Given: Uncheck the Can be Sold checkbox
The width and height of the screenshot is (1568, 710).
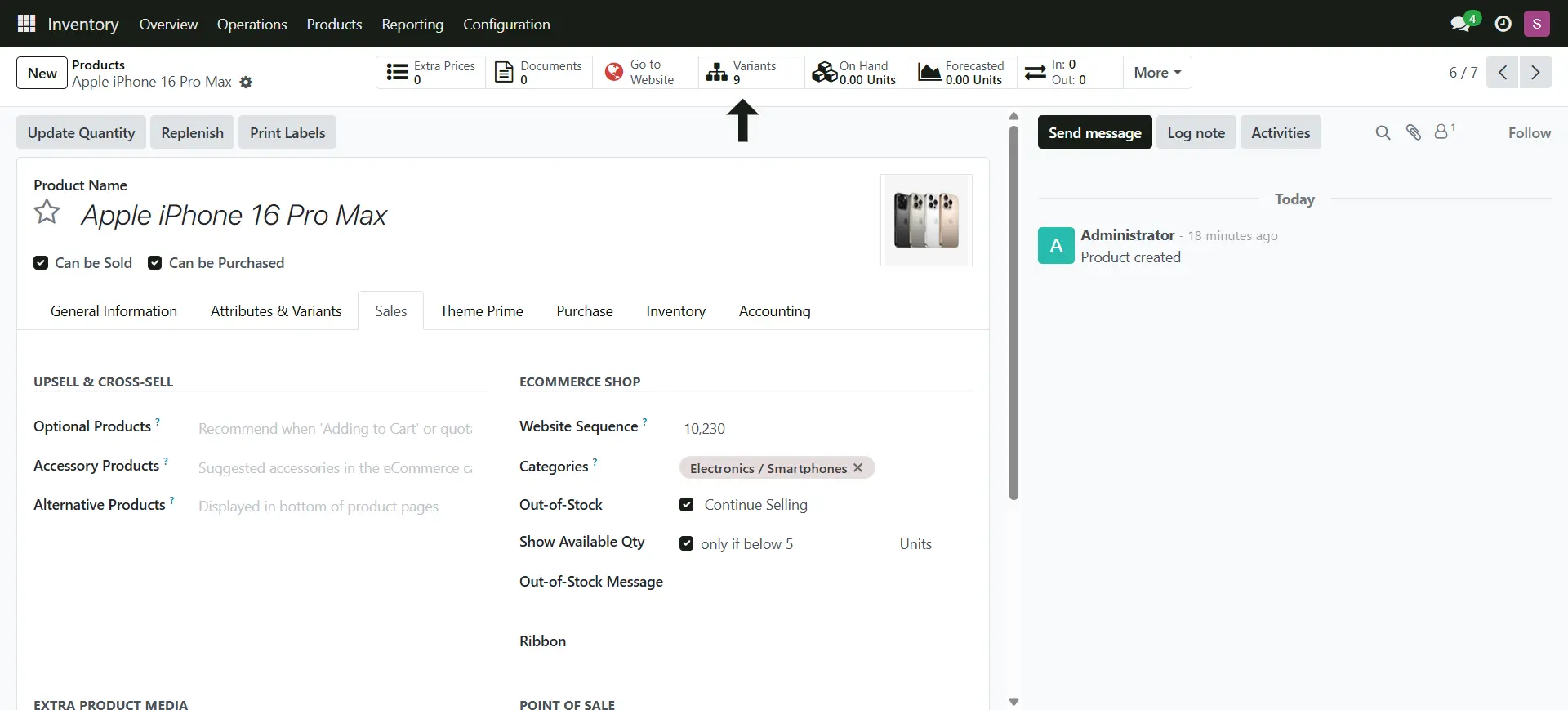Looking at the screenshot, I should tap(41, 262).
